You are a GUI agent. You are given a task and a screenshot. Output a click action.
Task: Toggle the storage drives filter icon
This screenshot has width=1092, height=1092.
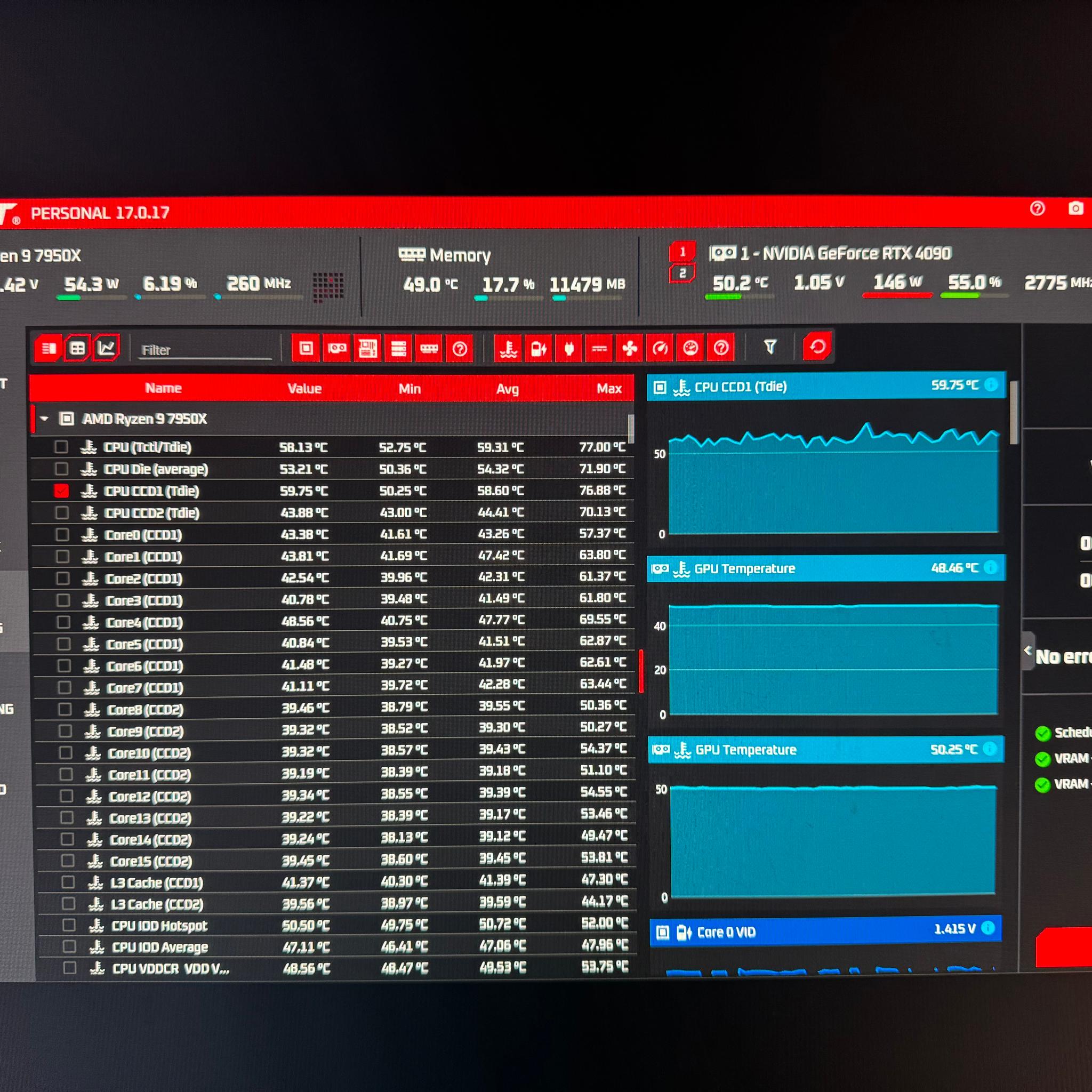398,348
